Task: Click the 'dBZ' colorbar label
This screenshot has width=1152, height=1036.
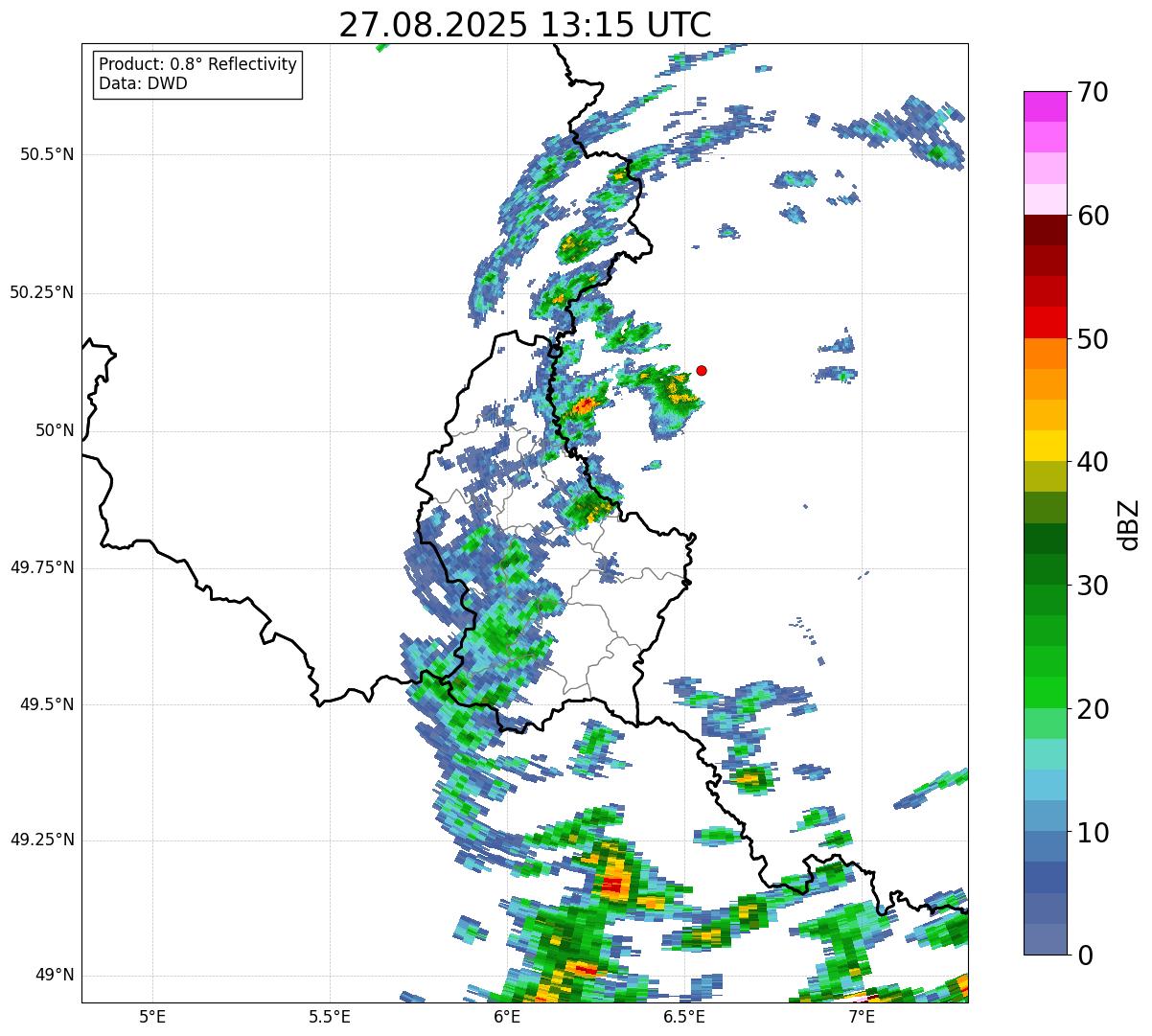Action: click(x=1128, y=523)
